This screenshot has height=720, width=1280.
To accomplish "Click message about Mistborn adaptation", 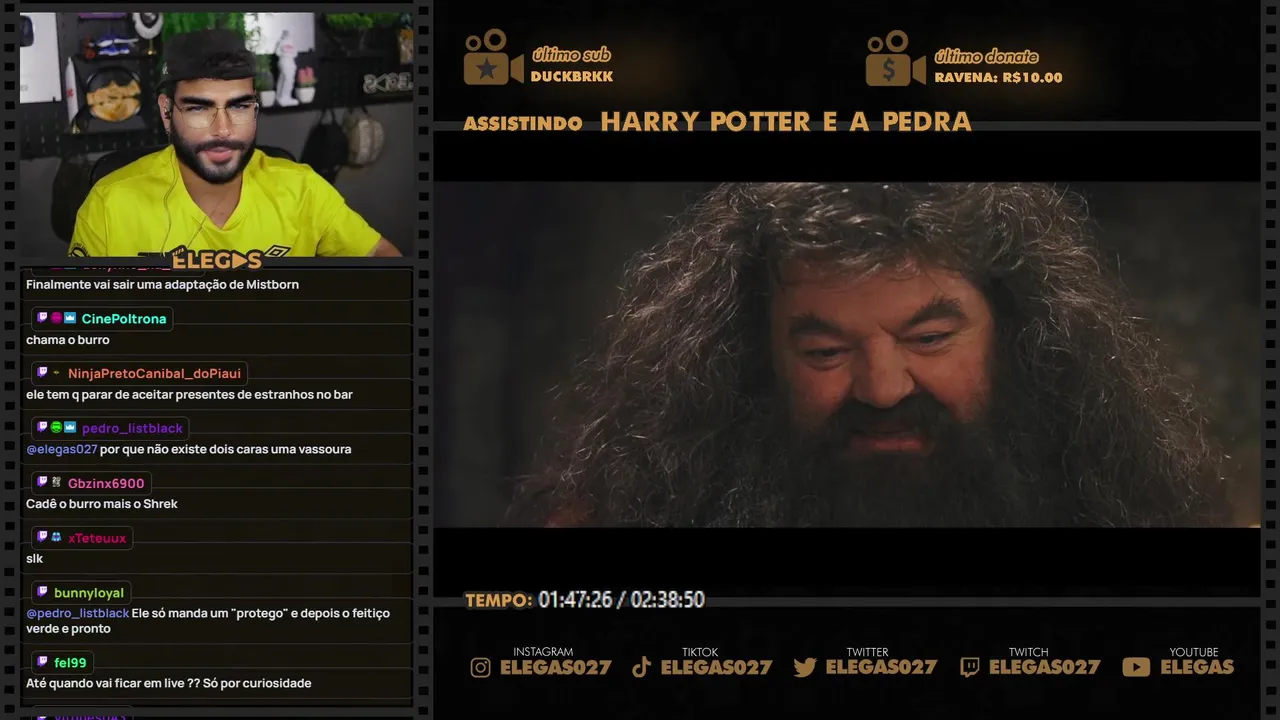I will tap(162, 285).
